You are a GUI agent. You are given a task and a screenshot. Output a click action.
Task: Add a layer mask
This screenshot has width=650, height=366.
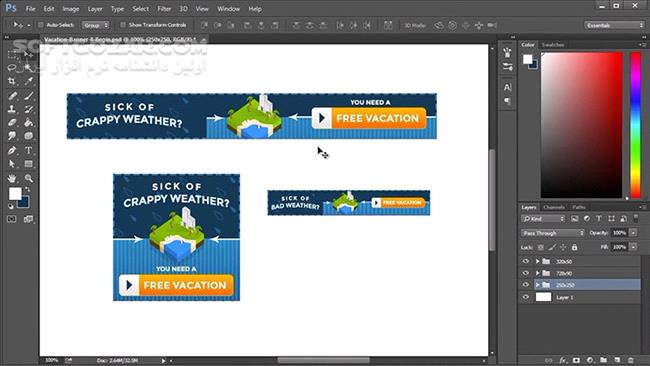click(x=576, y=360)
